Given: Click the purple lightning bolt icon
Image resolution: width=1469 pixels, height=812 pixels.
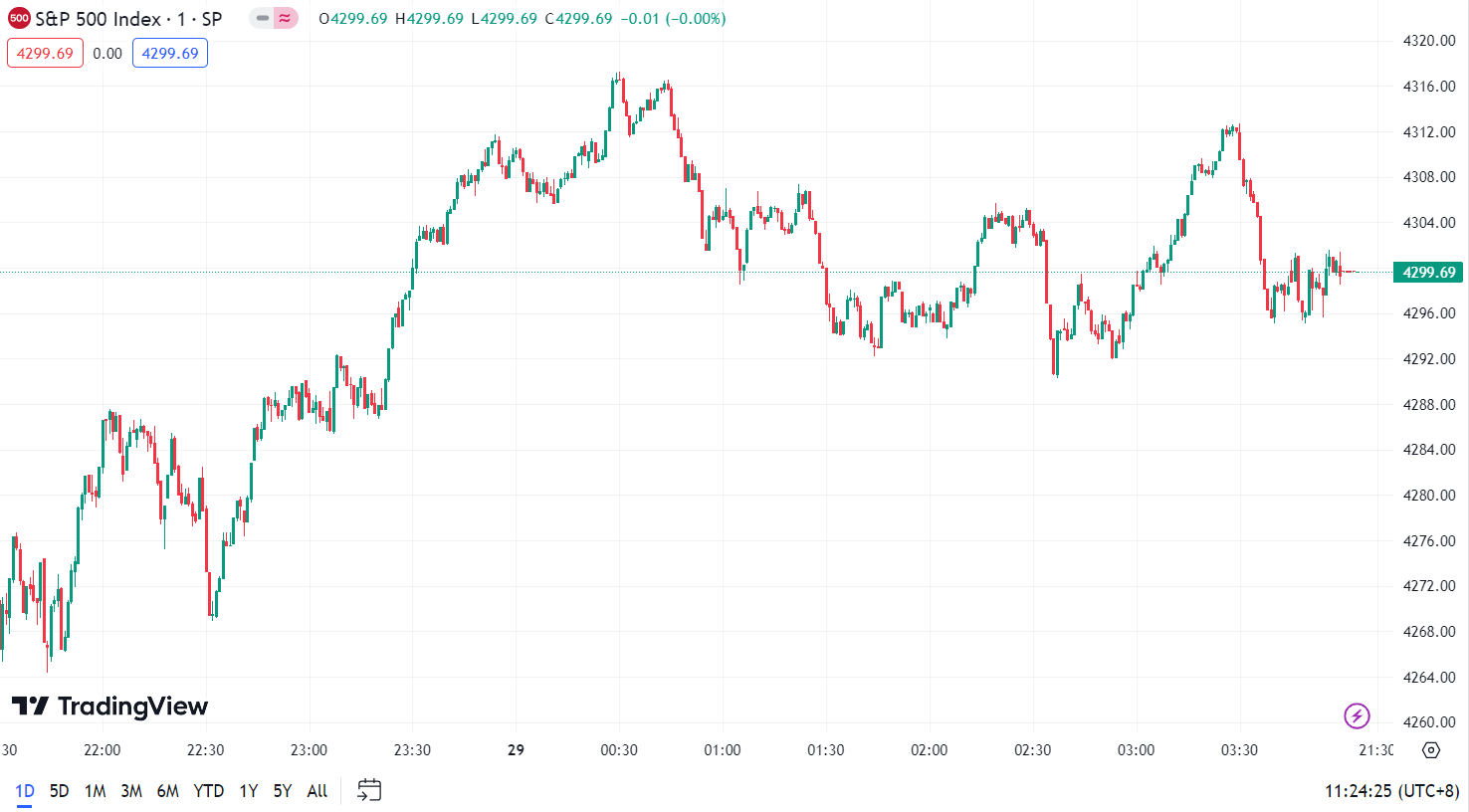Looking at the screenshot, I should [x=1357, y=714].
